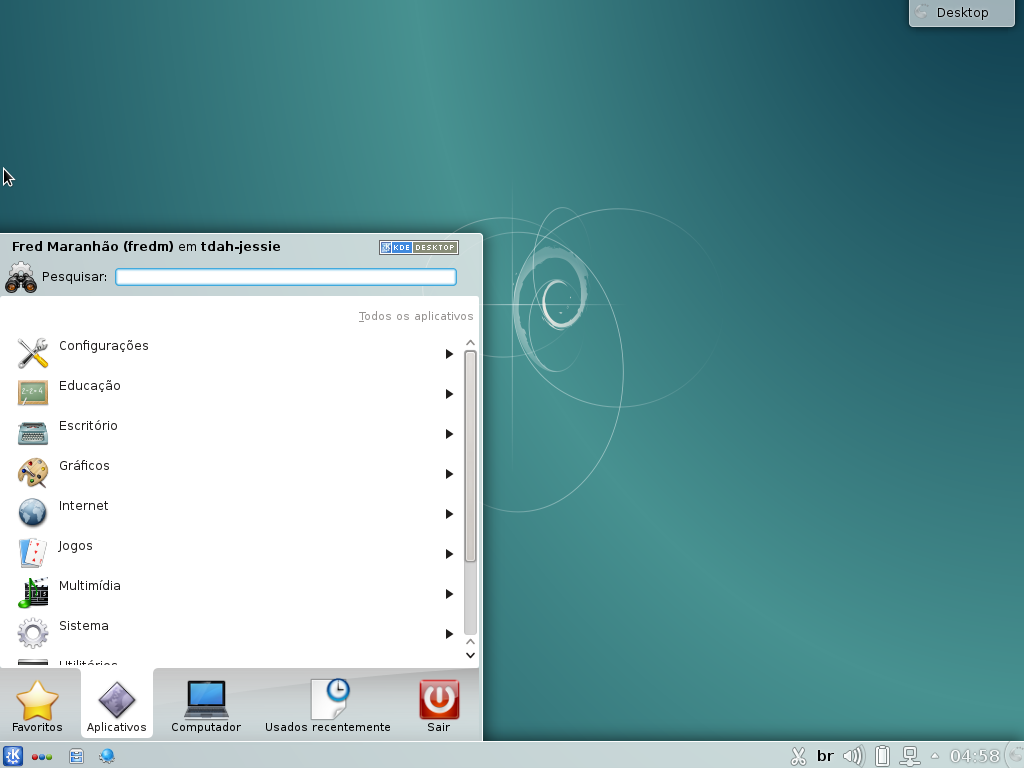The height and width of the screenshot is (768, 1024).
Task: Click the 'Todos os aplicativos' link
Action: tap(416, 316)
